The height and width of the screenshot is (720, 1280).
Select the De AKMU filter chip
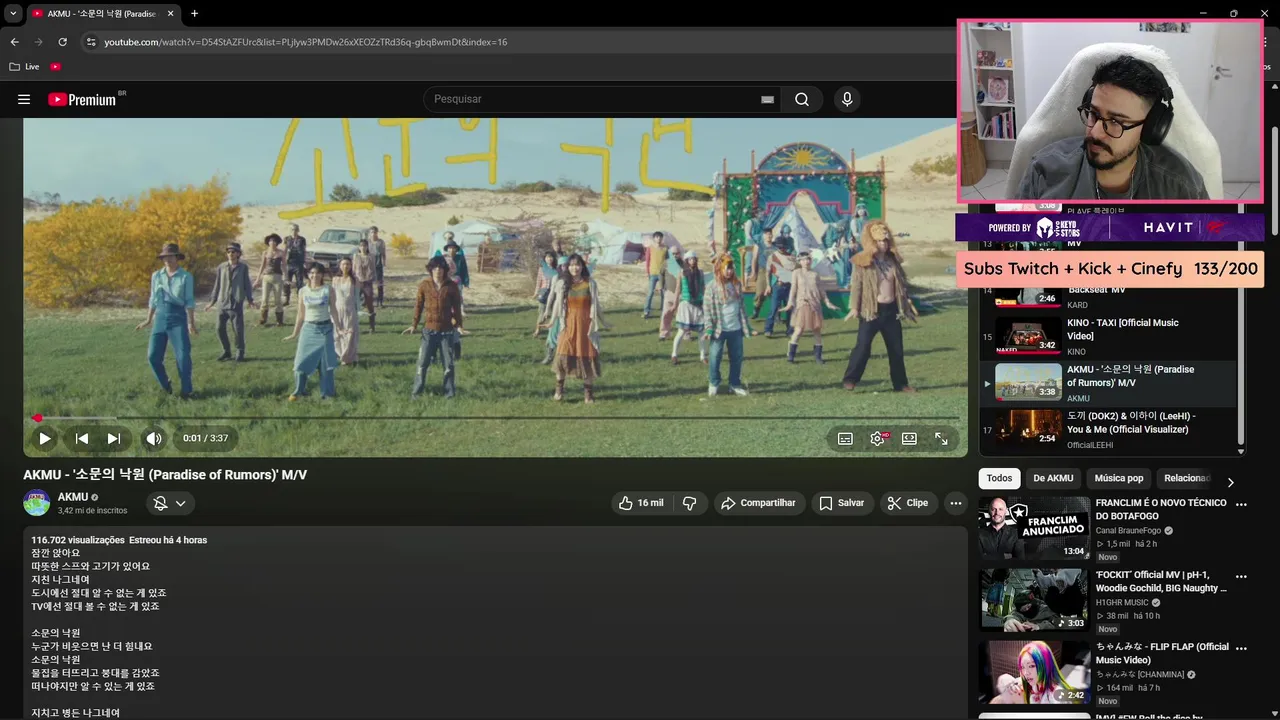click(x=1053, y=478)
